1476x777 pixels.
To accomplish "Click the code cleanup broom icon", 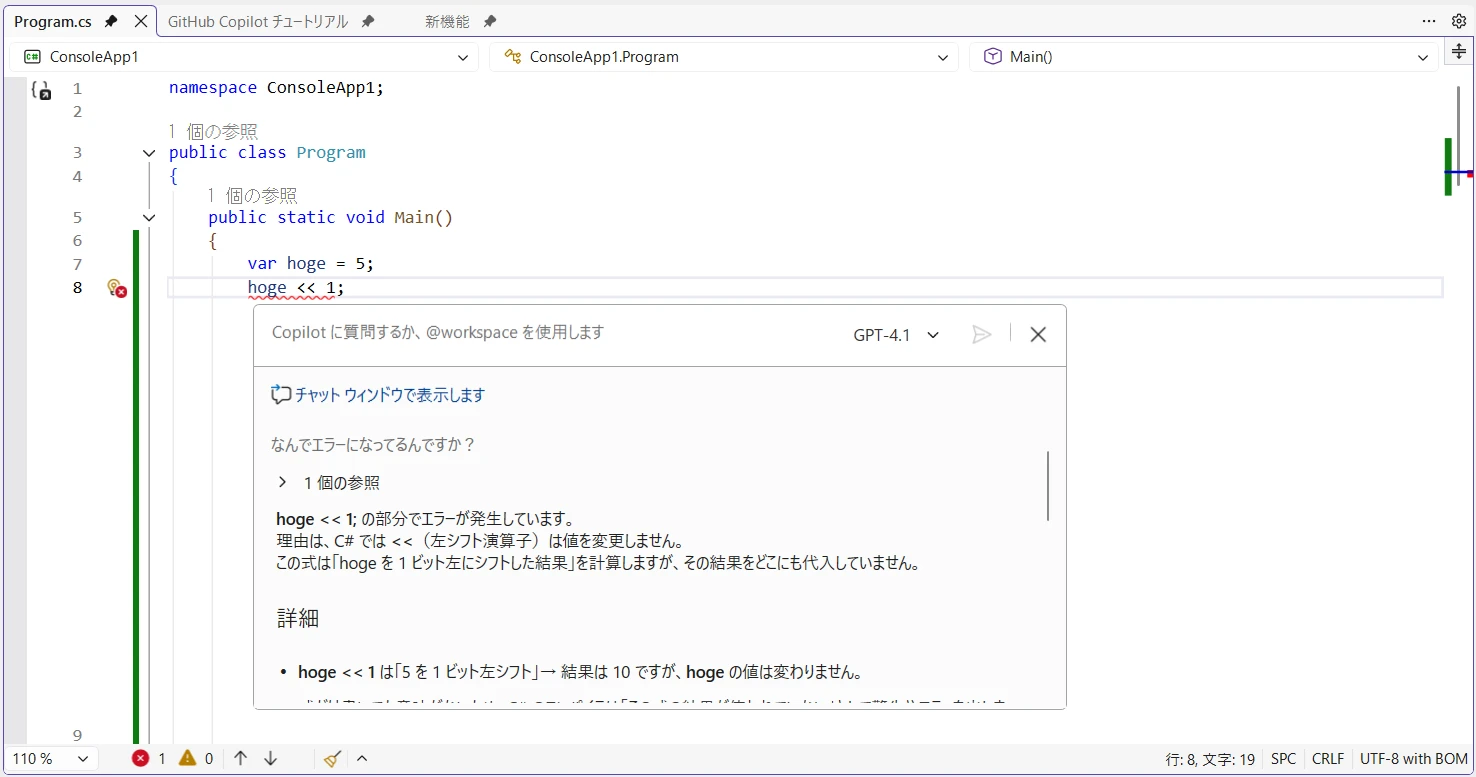I will 333,759.
